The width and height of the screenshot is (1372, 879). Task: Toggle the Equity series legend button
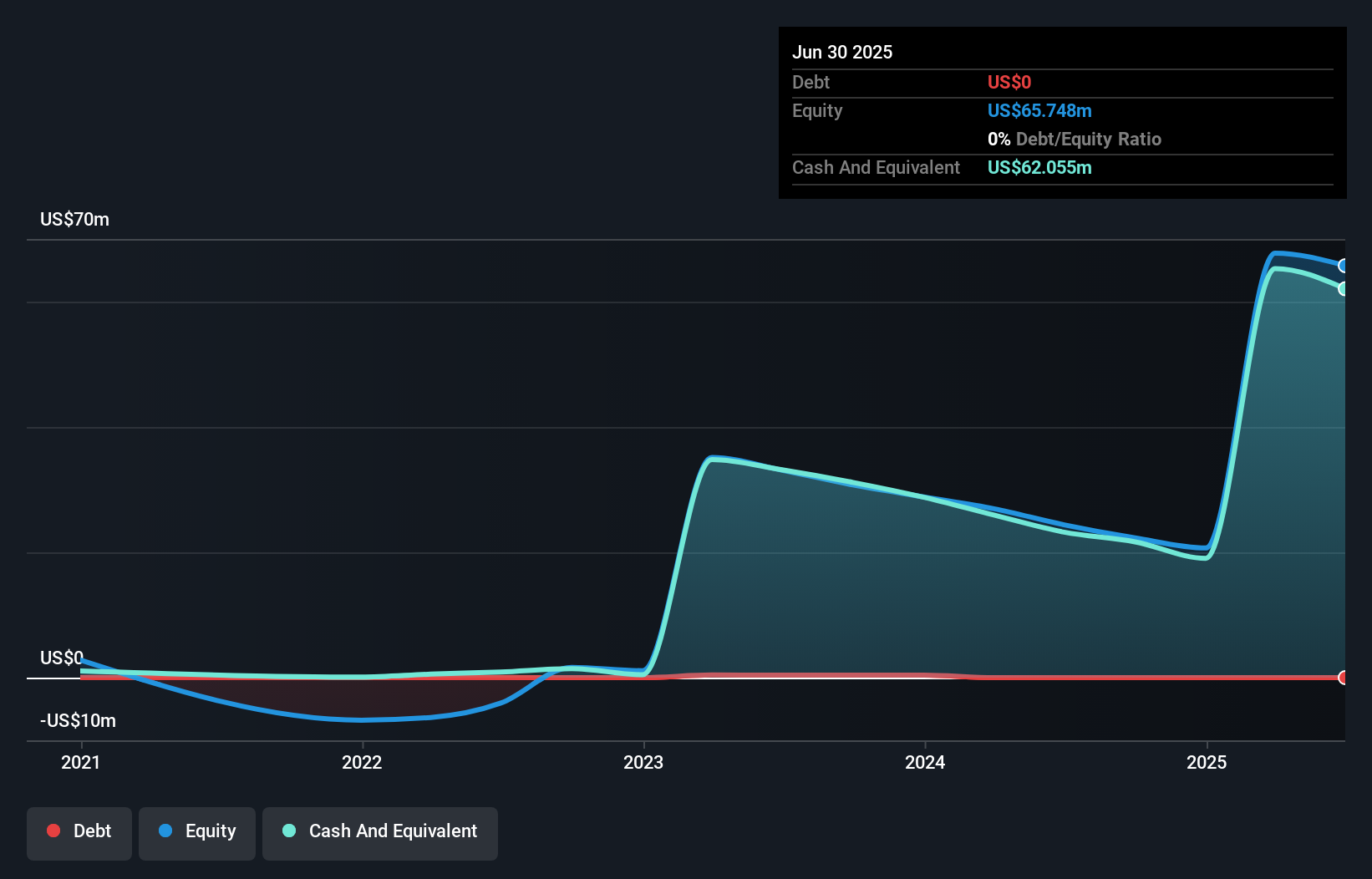tap(197, 833)
